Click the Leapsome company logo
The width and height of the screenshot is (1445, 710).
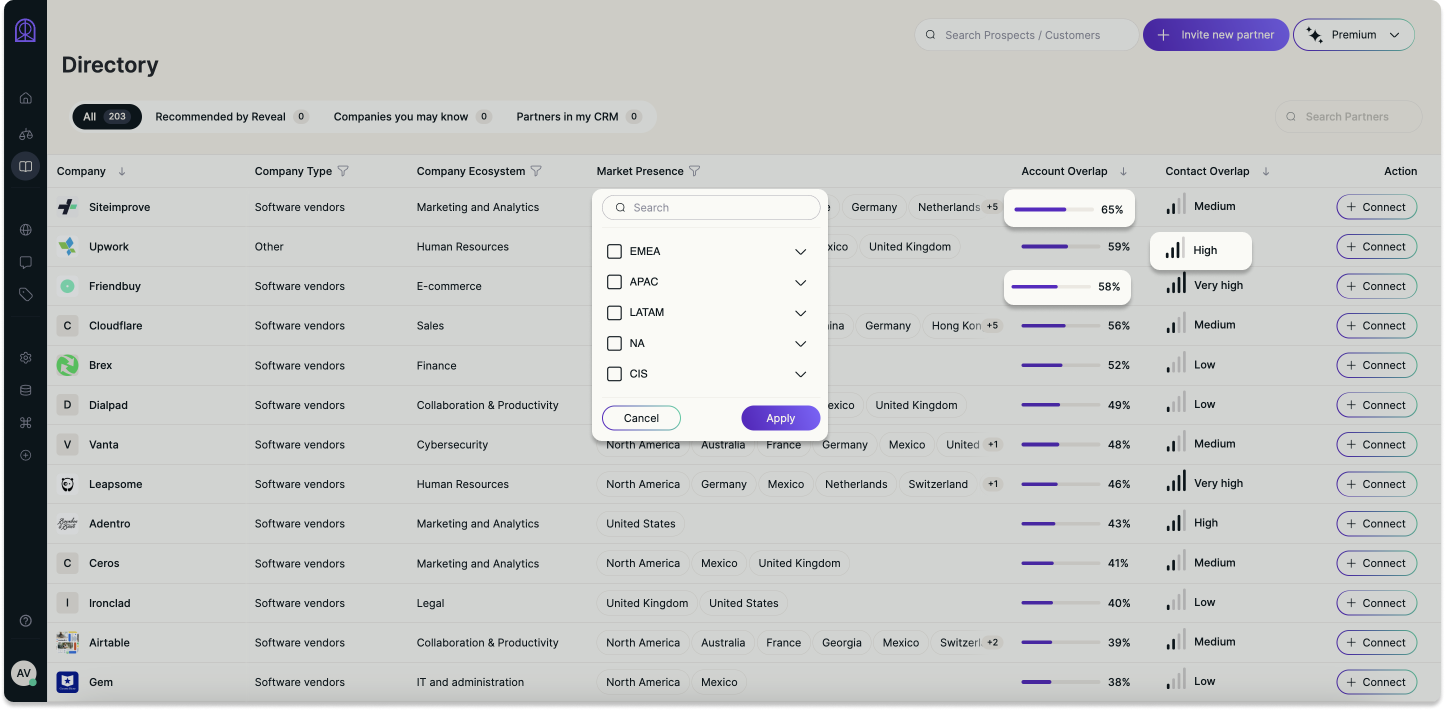pyautogui.click(x=67, y=484)
